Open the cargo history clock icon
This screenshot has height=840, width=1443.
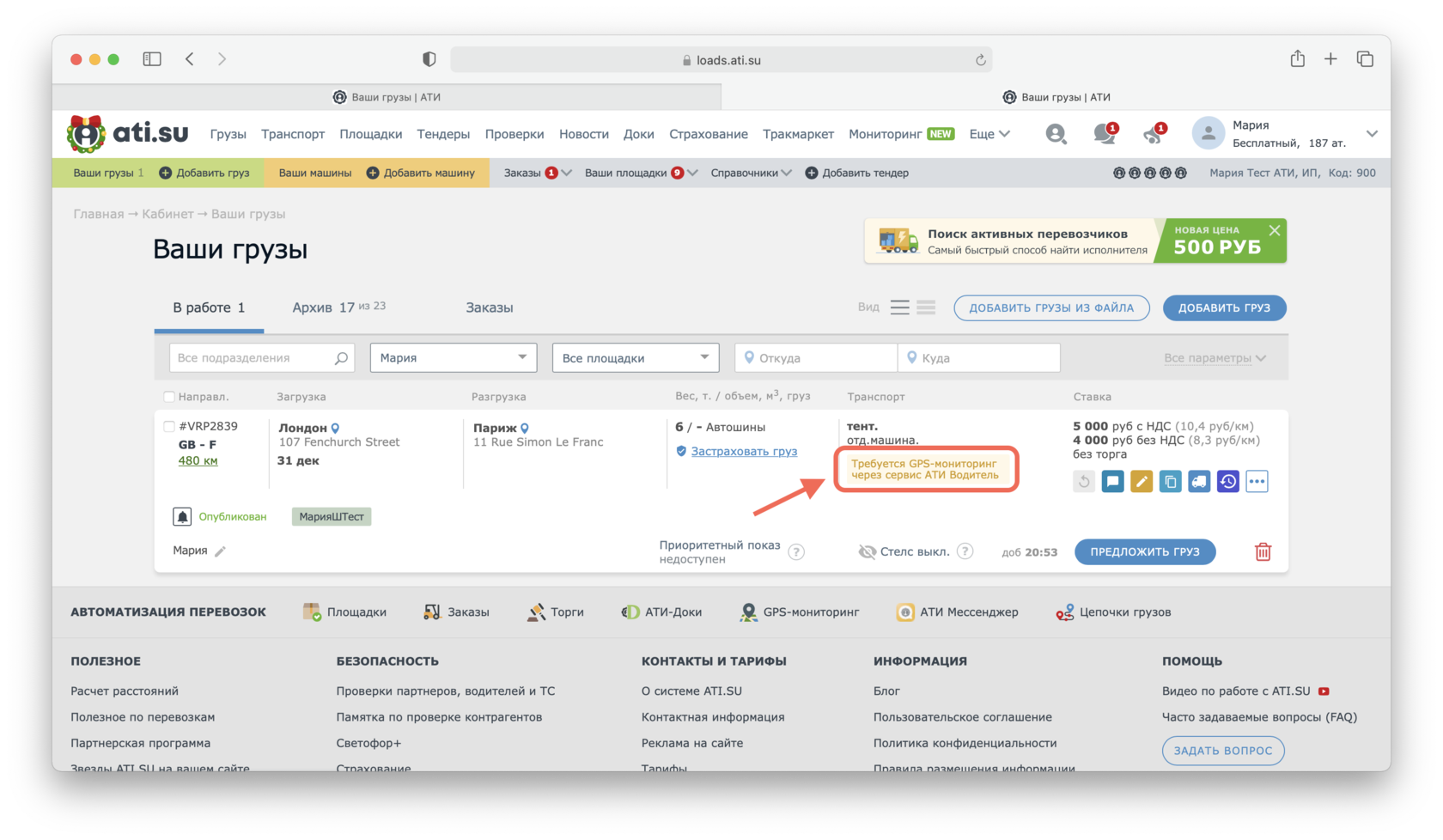pyautogui.click(x=1228, y=482)
